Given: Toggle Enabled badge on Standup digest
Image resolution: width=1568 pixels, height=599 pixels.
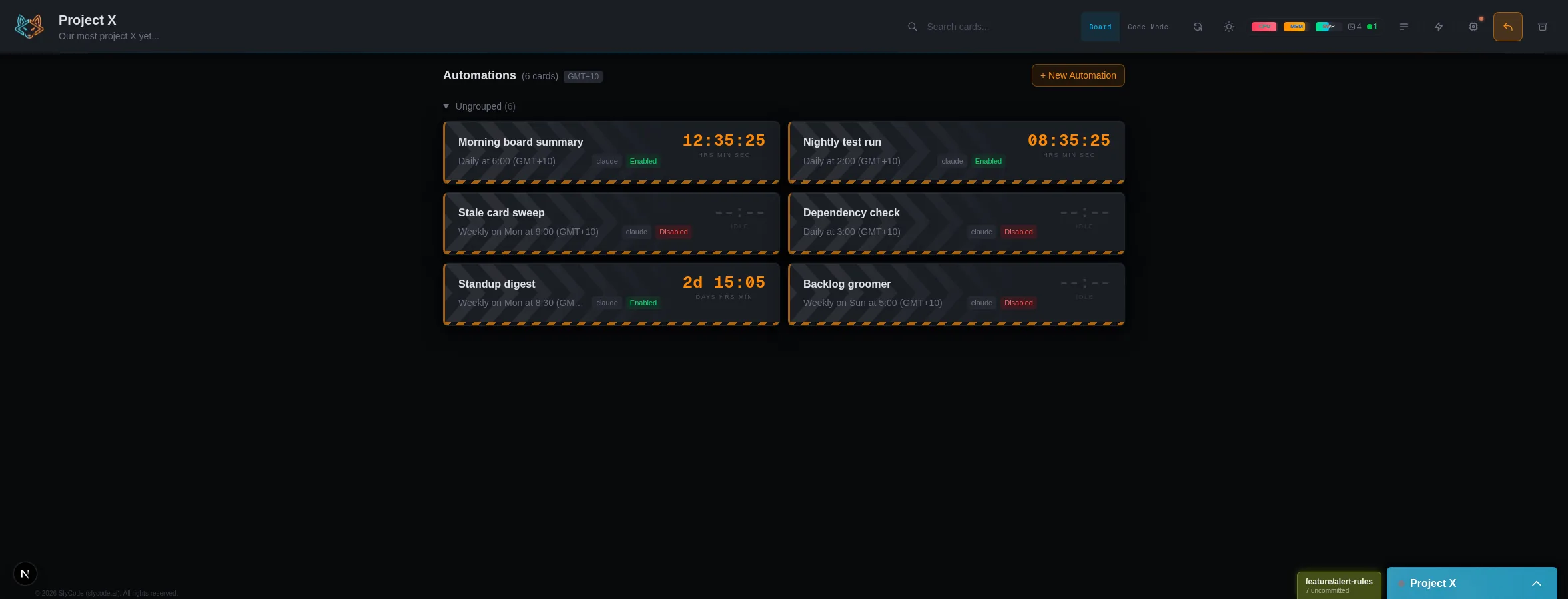Looking at the screenshot, I should tap(643, 303).
